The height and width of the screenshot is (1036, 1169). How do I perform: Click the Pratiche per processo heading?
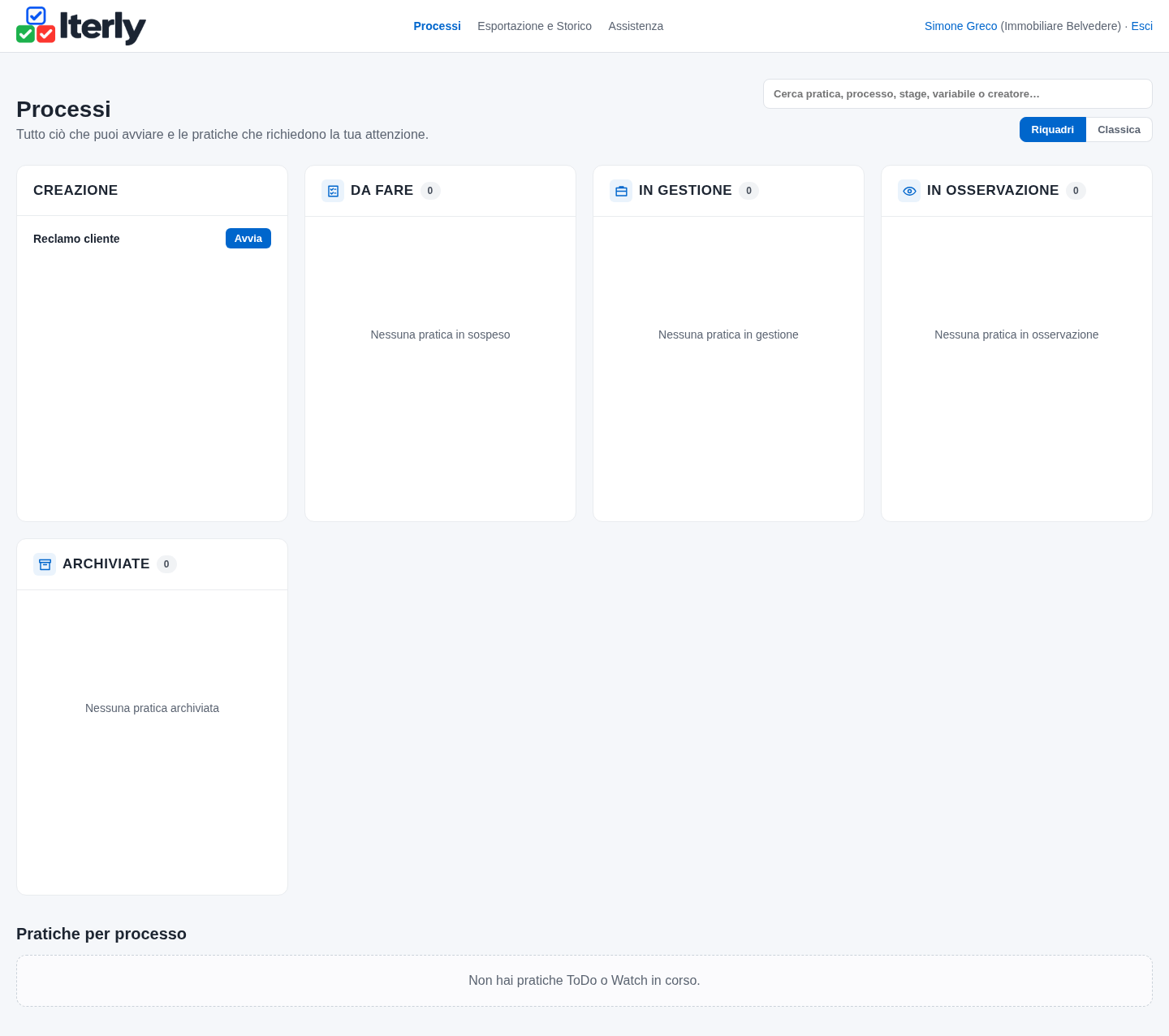(x=101, y=934)
